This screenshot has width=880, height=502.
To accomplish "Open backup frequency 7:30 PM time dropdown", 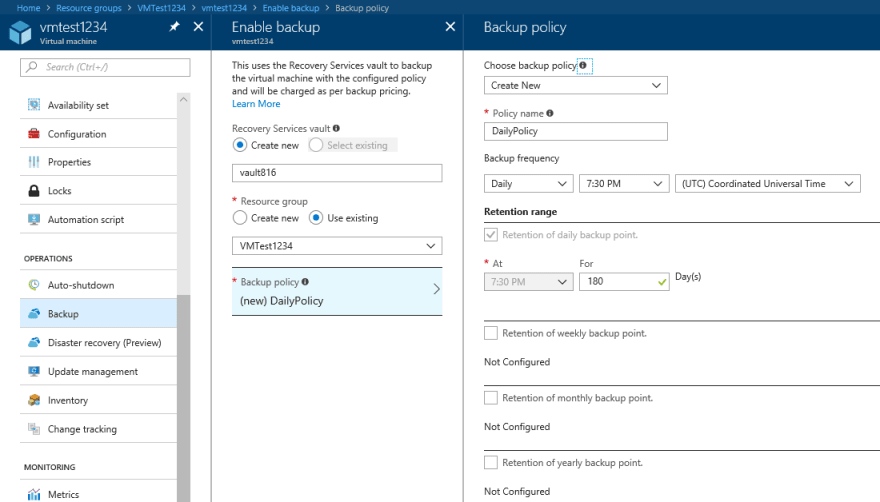I will tap(624, 184).
